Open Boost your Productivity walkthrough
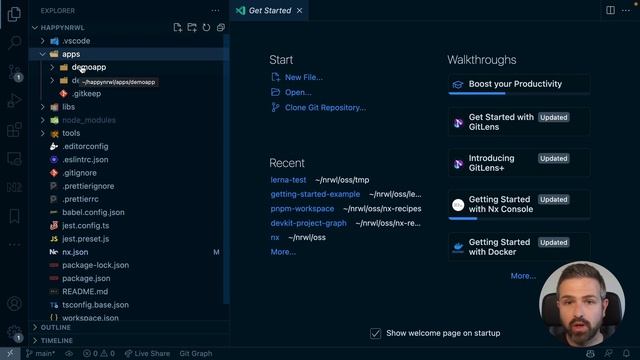640x360 pixels. point(519,84)
